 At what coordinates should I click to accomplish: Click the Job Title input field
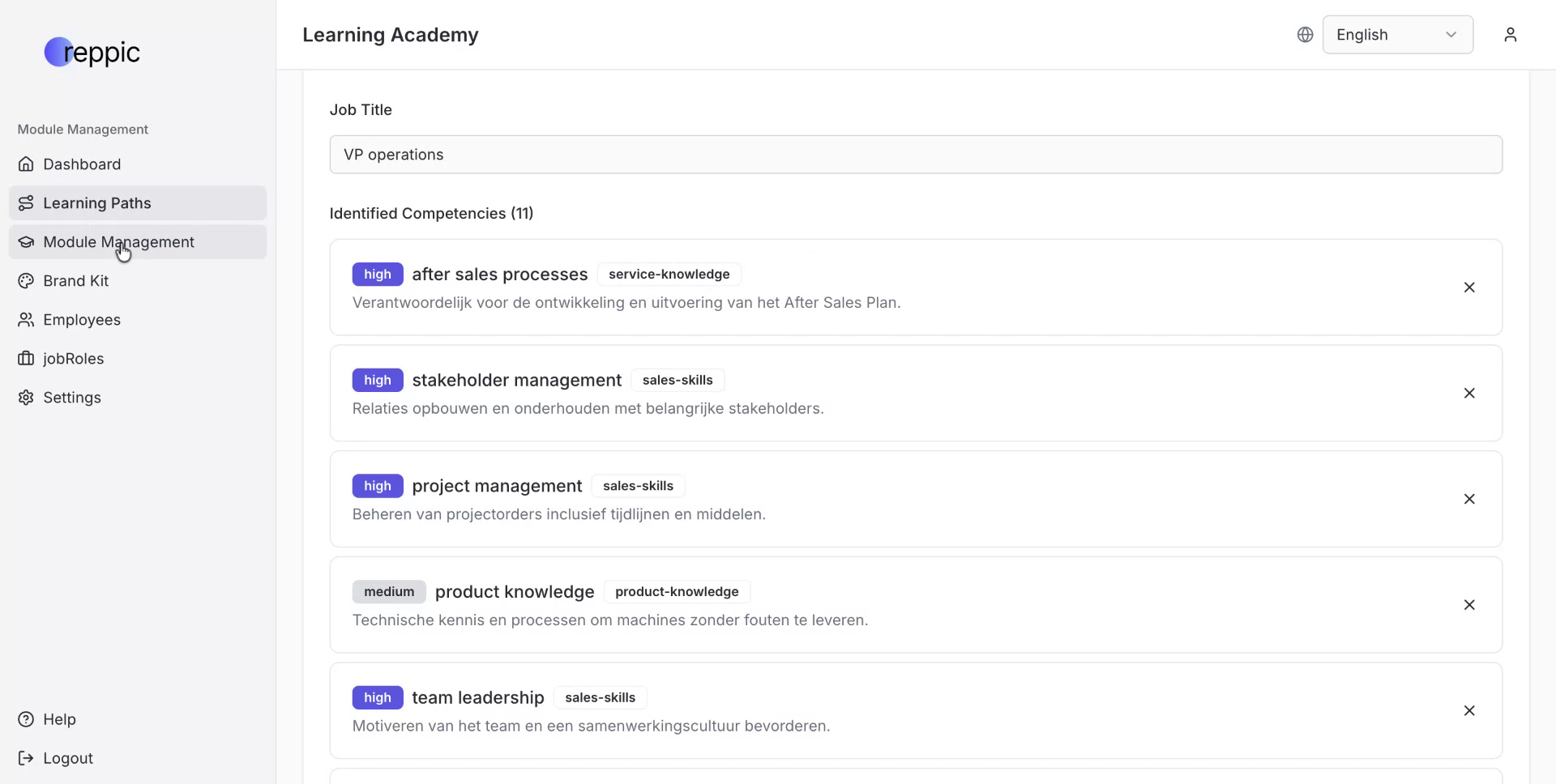pos(915,155)
